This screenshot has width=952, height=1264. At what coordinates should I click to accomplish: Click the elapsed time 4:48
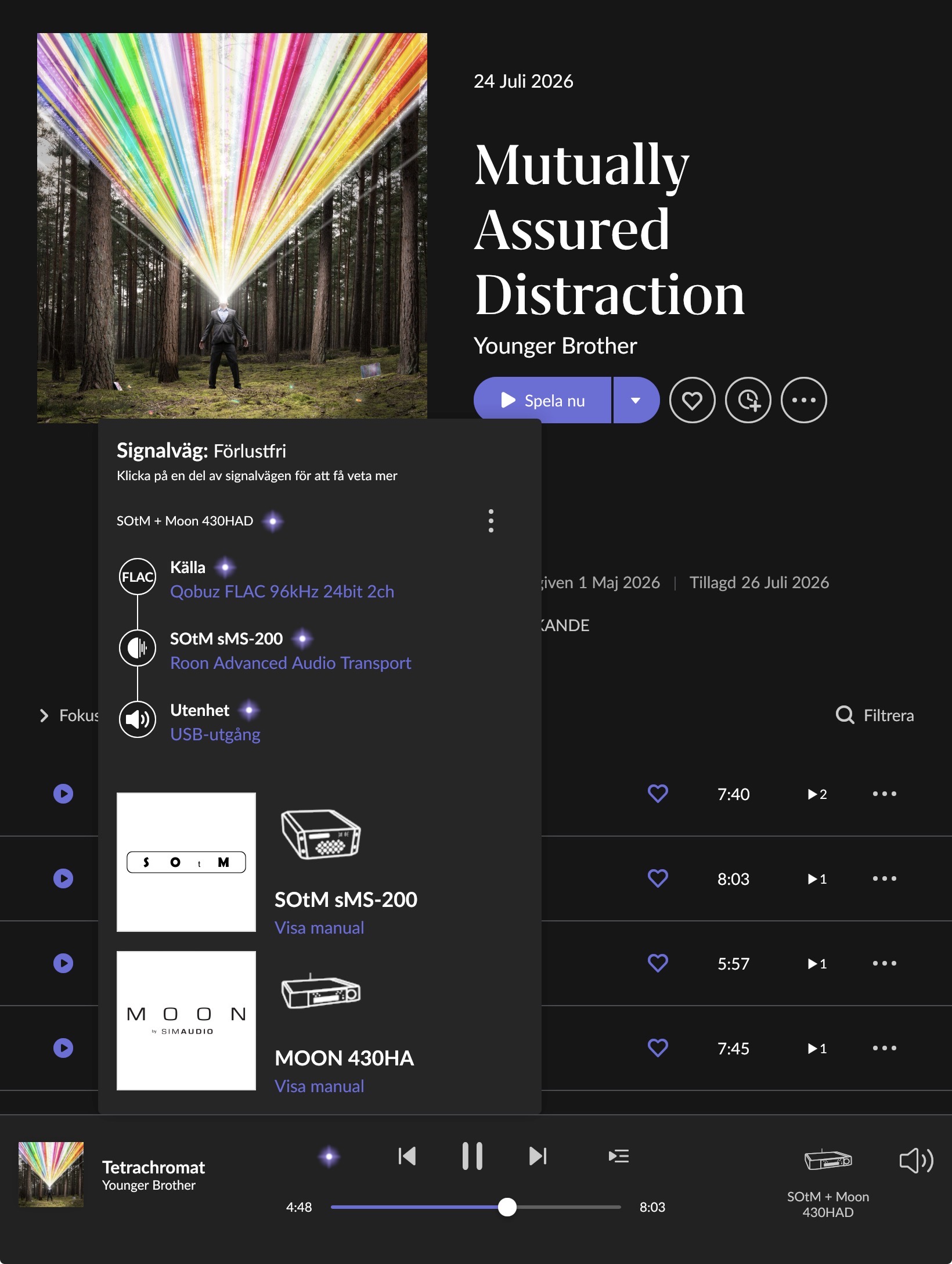(299, 1207)
